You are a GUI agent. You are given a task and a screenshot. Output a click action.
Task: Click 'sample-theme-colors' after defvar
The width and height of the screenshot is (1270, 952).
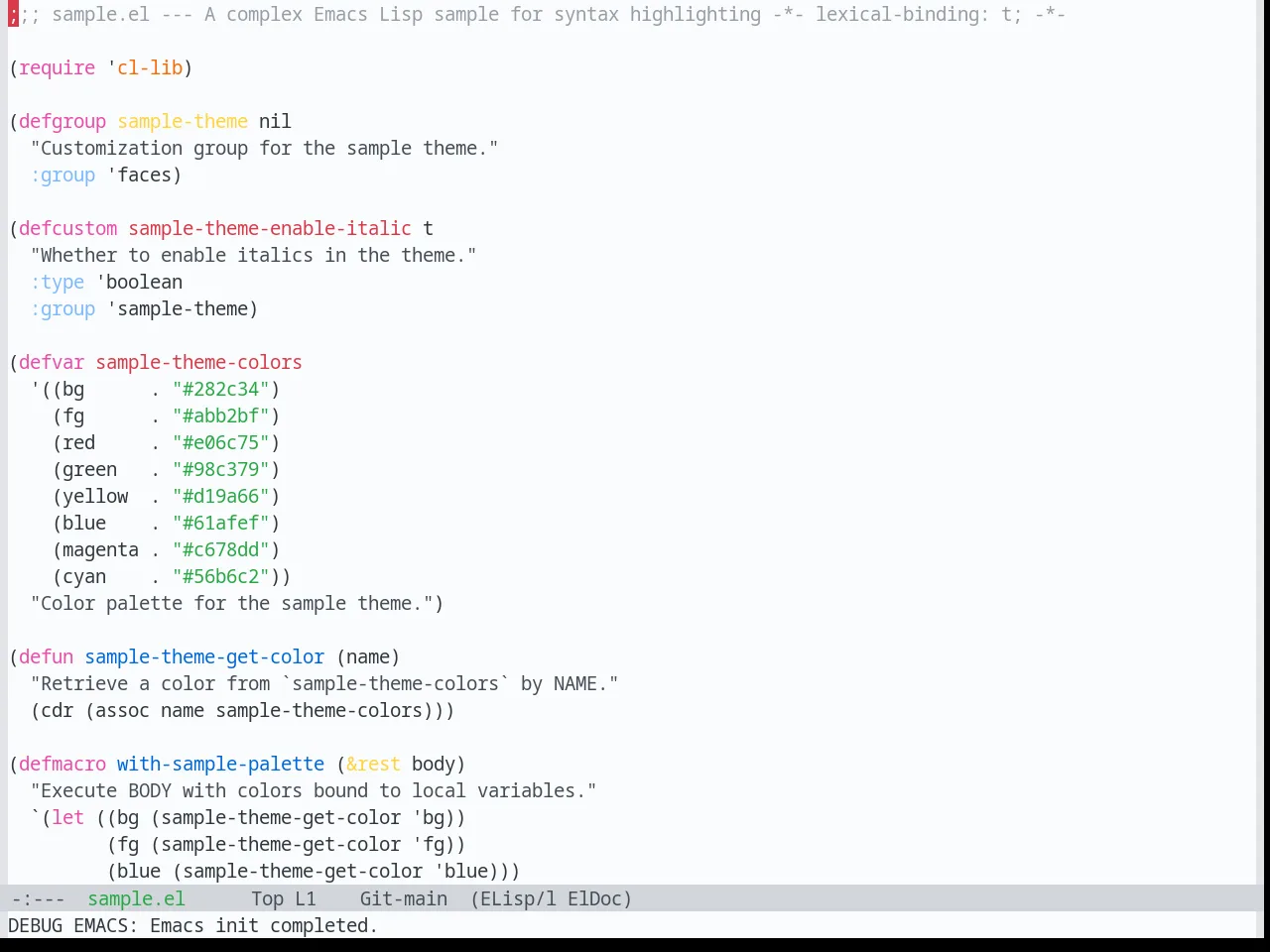(x=198, y=362)
